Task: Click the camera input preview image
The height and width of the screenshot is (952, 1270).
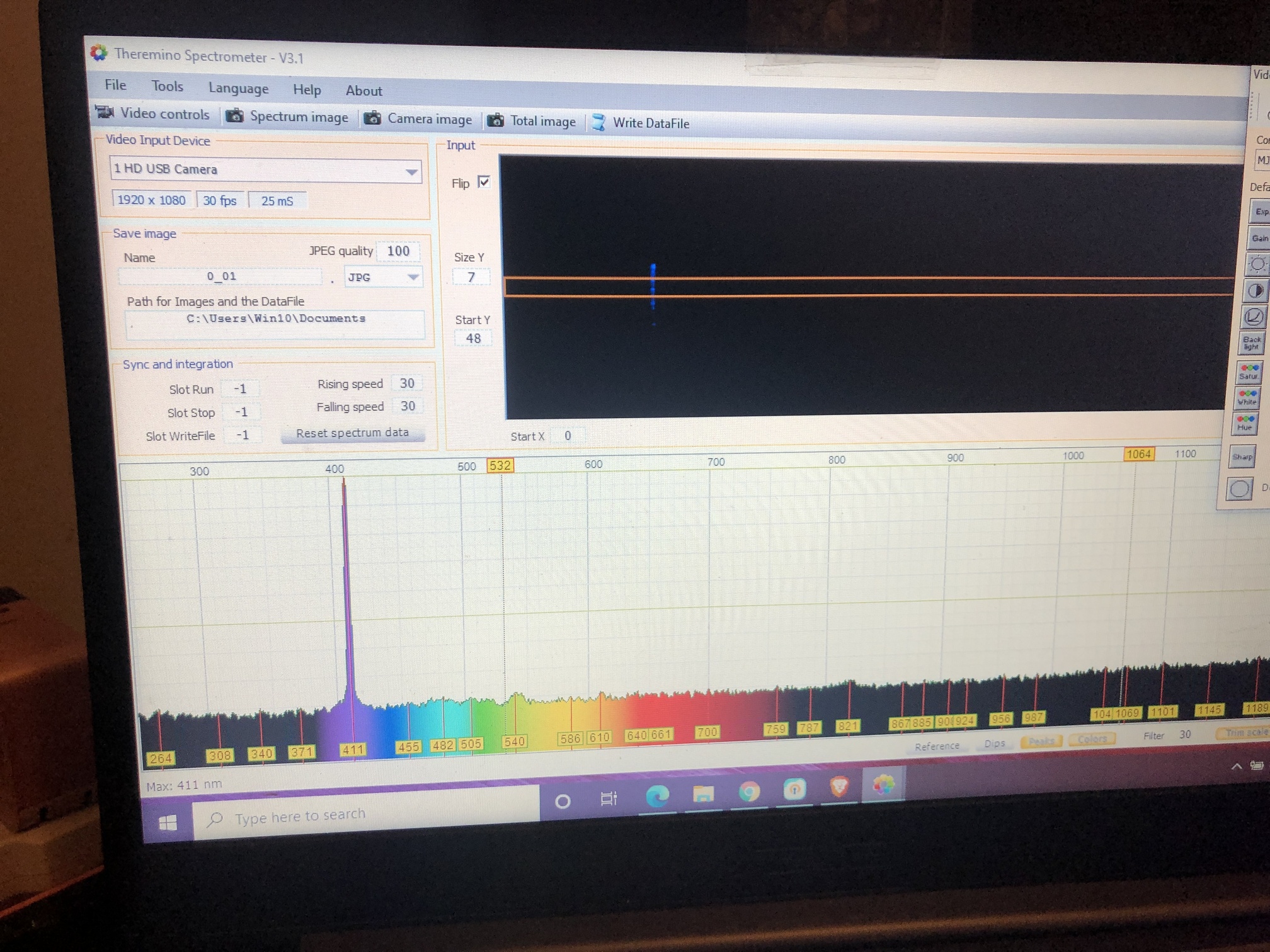Action: click(x=871, y=286)
